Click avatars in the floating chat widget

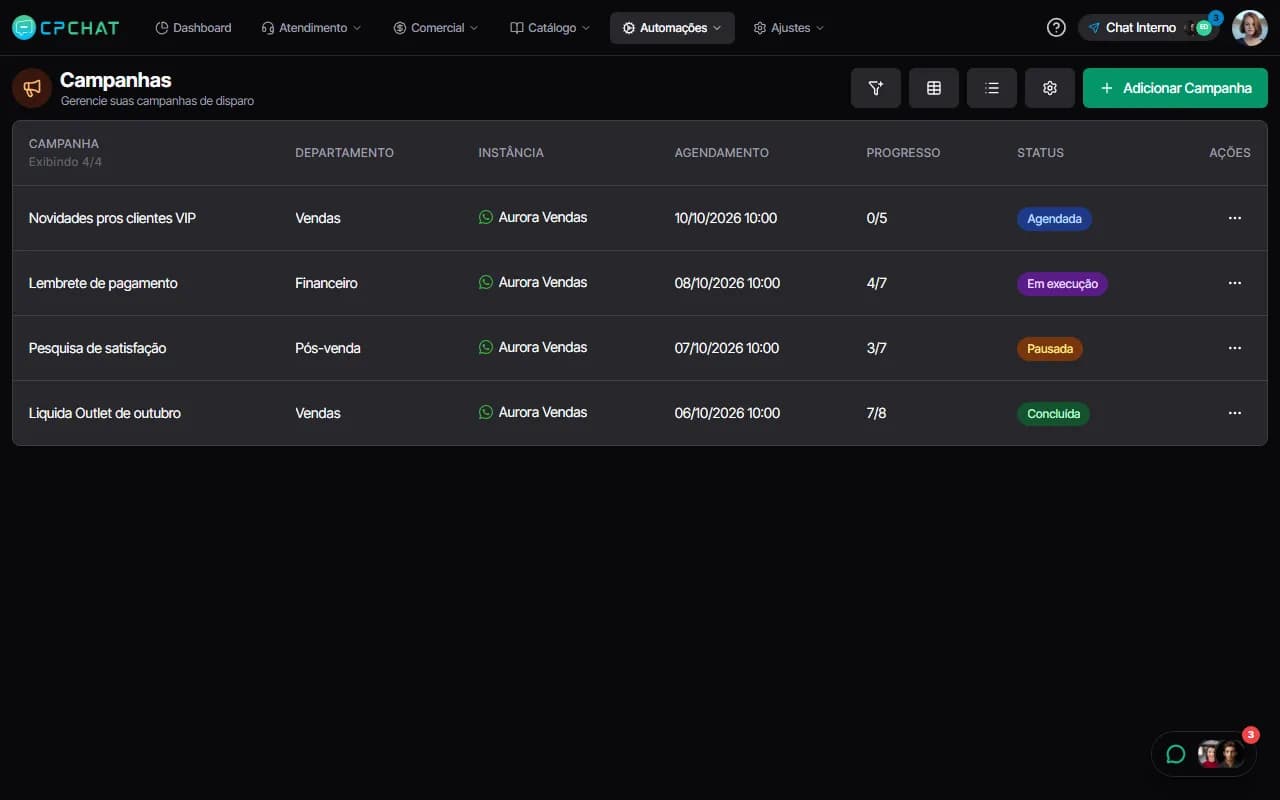point(1220,754)
